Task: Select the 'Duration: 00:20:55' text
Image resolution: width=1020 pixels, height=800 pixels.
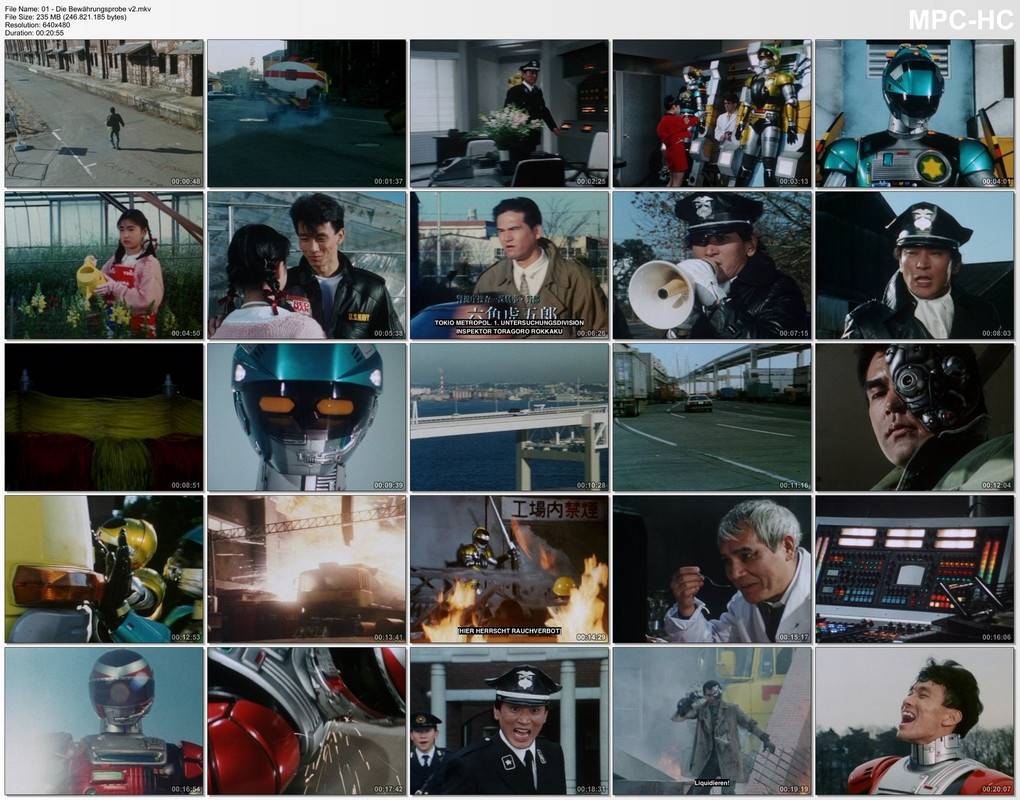Action: (x=34, y=33)
